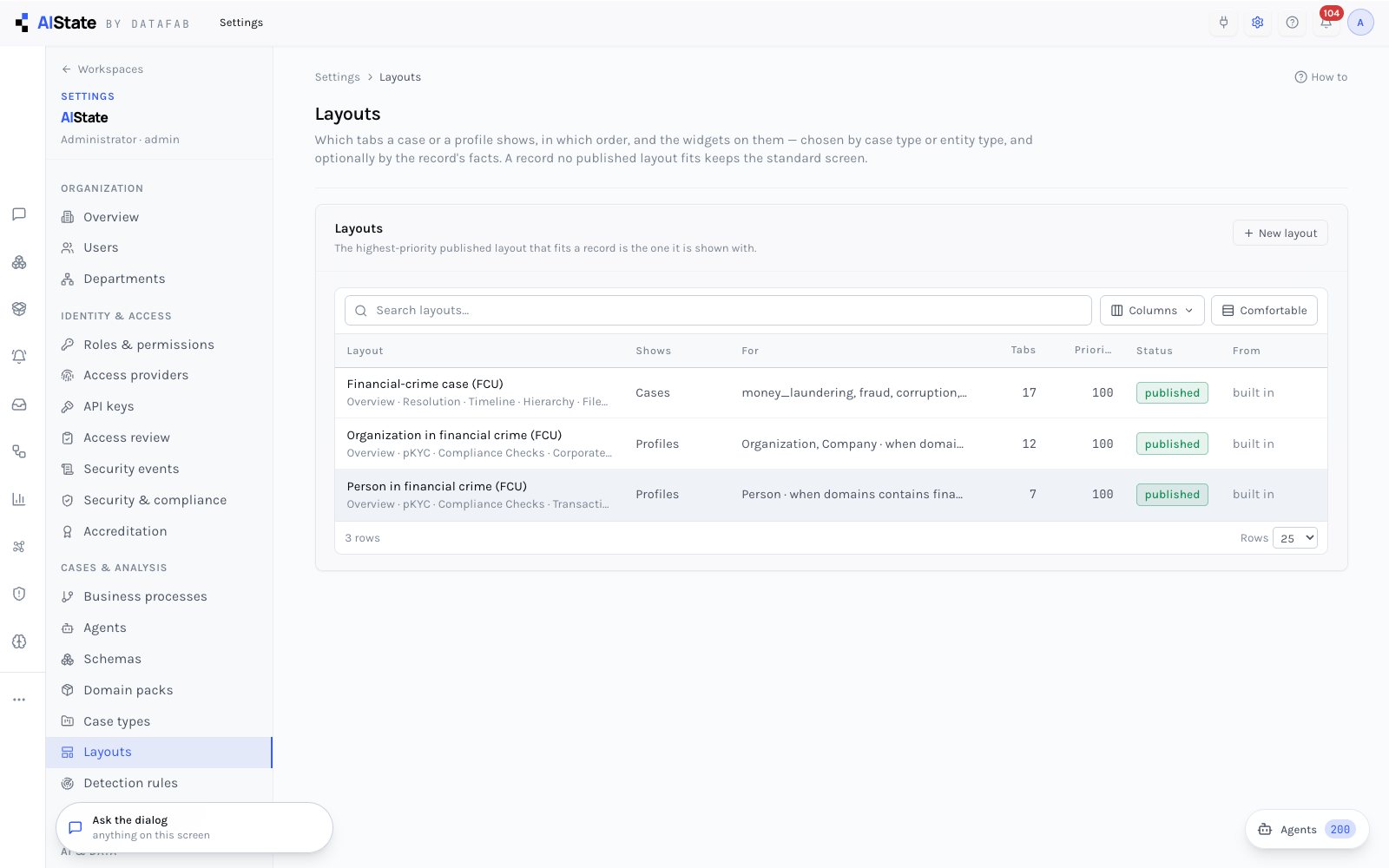Open Roles & permissions page
Viewport: 1389px width, 868px height.
pos(159,345)
